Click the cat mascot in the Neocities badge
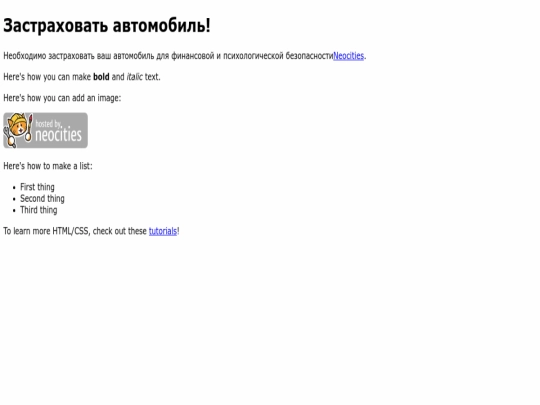 [x=17, y=128]
